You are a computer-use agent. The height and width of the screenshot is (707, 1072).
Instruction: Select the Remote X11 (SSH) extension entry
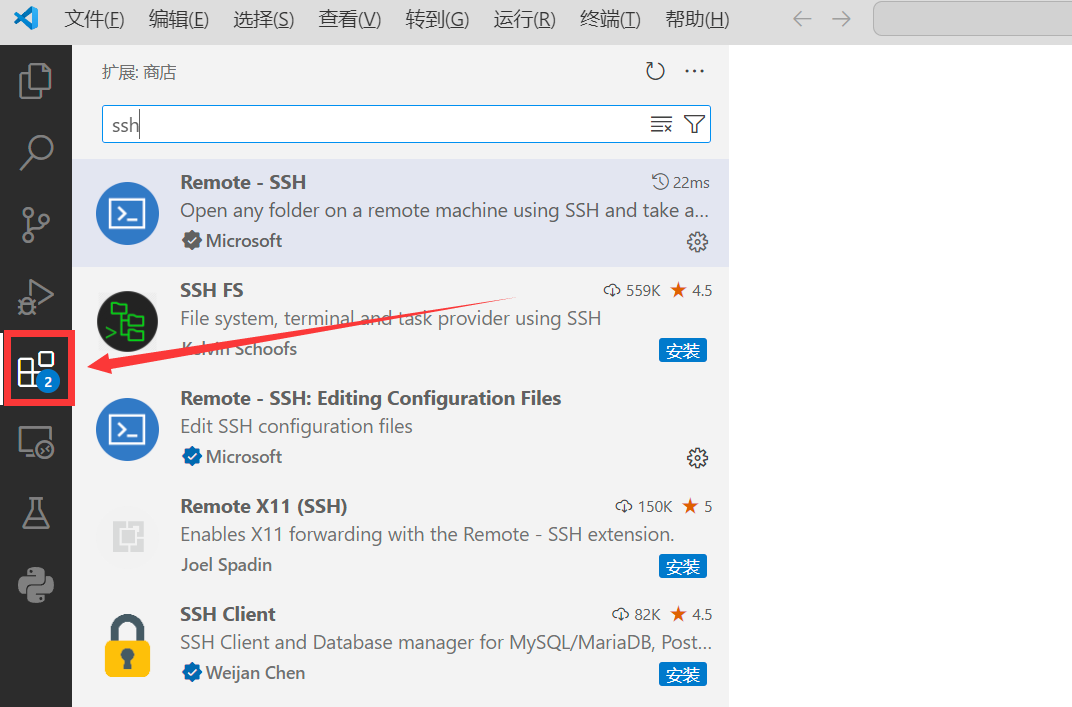coord(400,534)
